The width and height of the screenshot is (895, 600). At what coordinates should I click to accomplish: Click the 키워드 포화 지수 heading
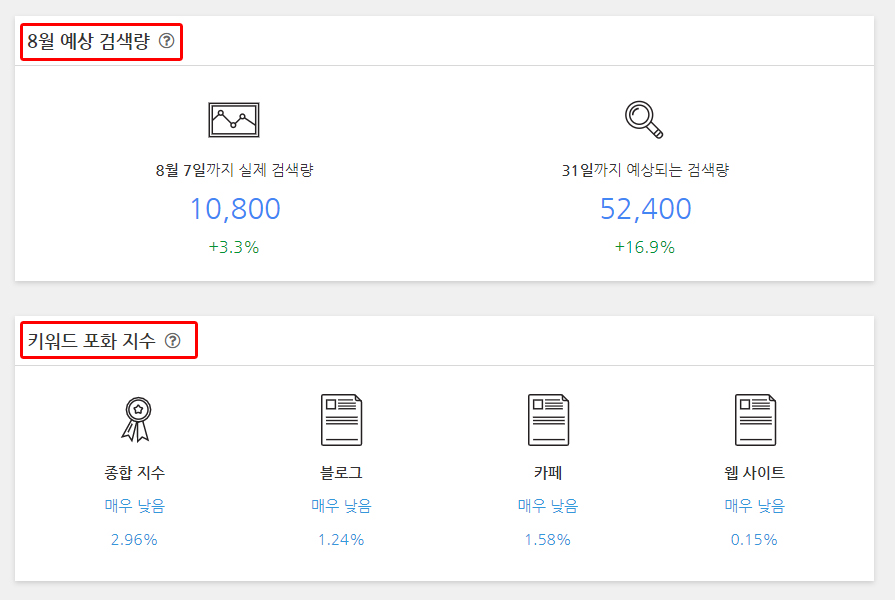(x=91, y=341)
